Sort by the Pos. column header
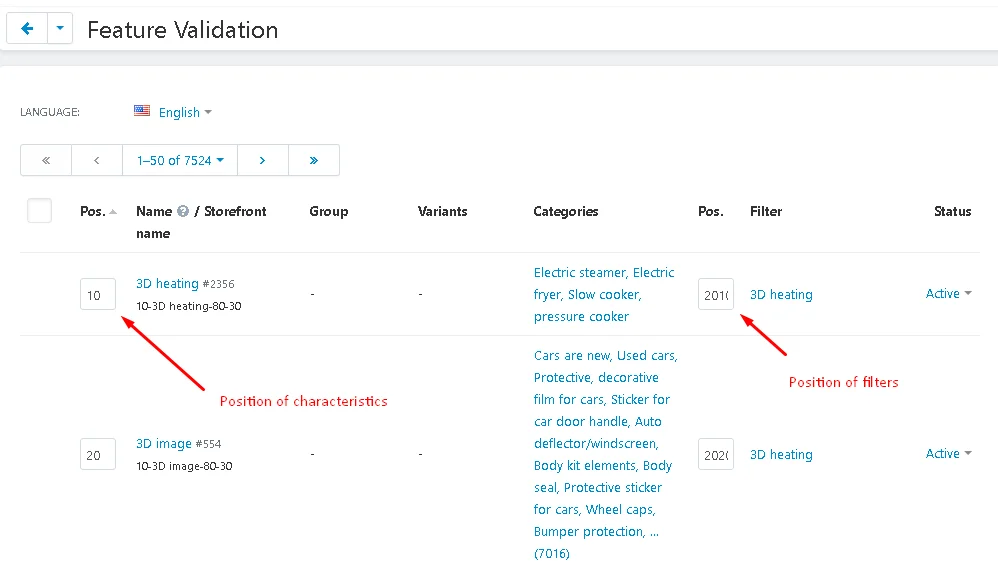The image size is (998, 570). point(94,211)
